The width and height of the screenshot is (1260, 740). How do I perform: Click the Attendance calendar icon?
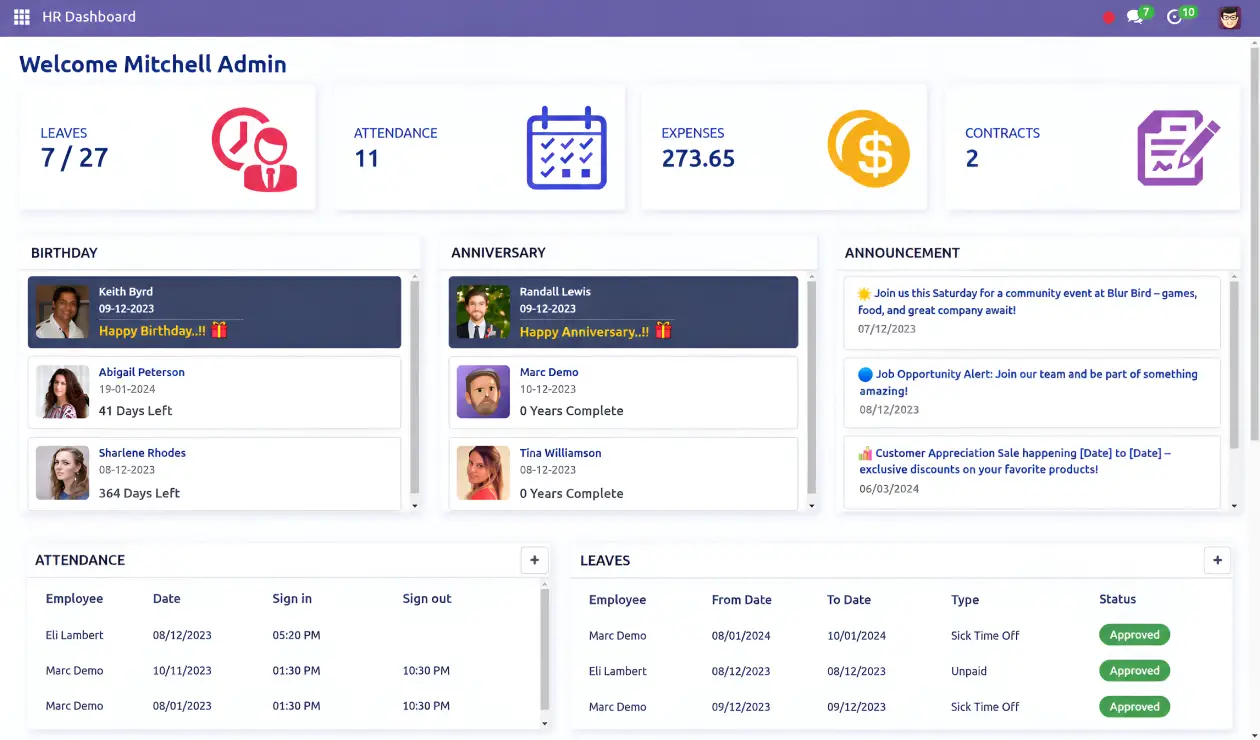click(x=567, y=148)
